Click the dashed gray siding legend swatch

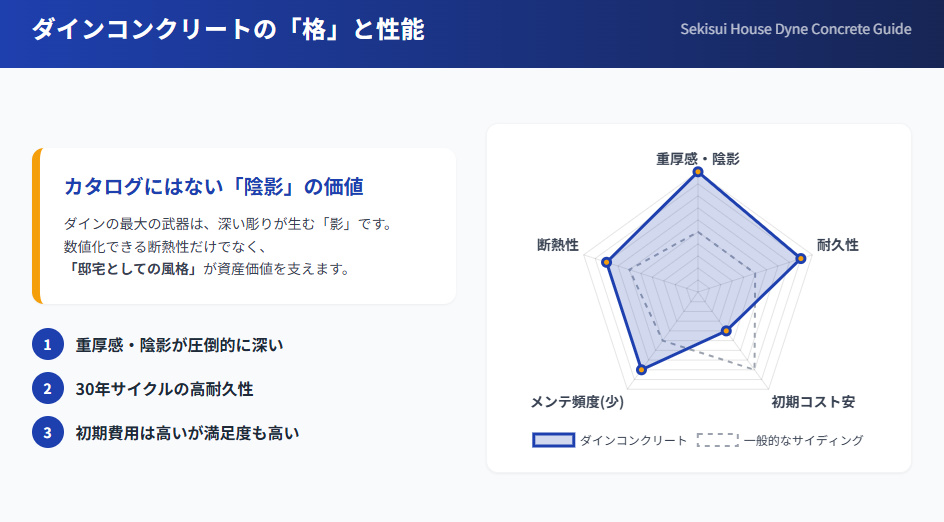point(717,440)
